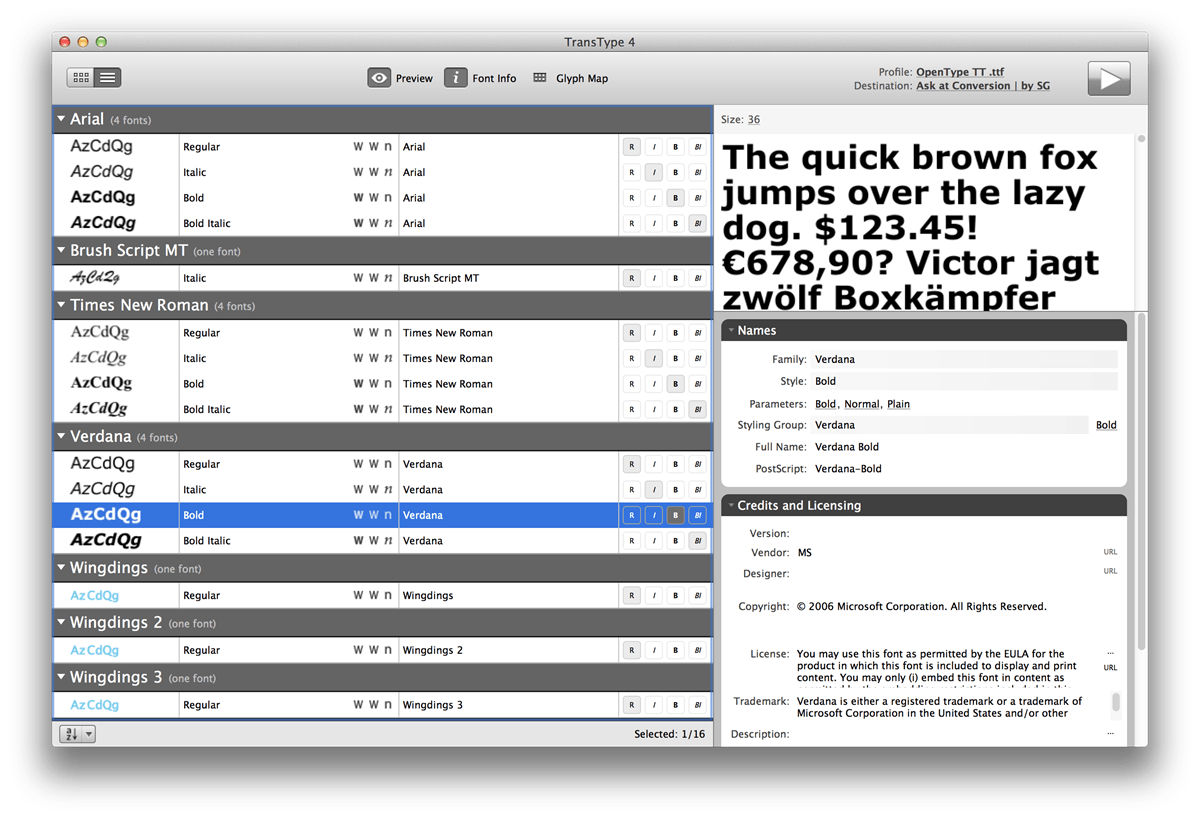Click the B button in selected Verdana Bold row
1200x818 pixels.
[x=675, y=515]
